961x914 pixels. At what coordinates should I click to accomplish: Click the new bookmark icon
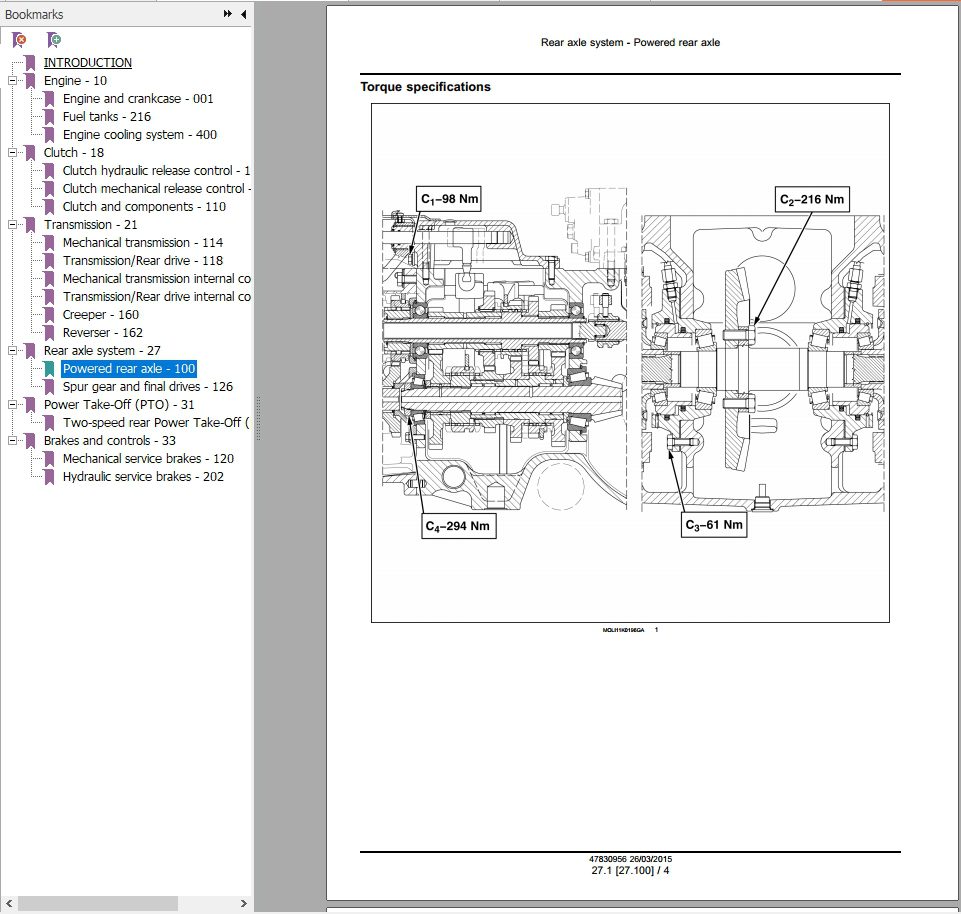[x=54, y=39]
